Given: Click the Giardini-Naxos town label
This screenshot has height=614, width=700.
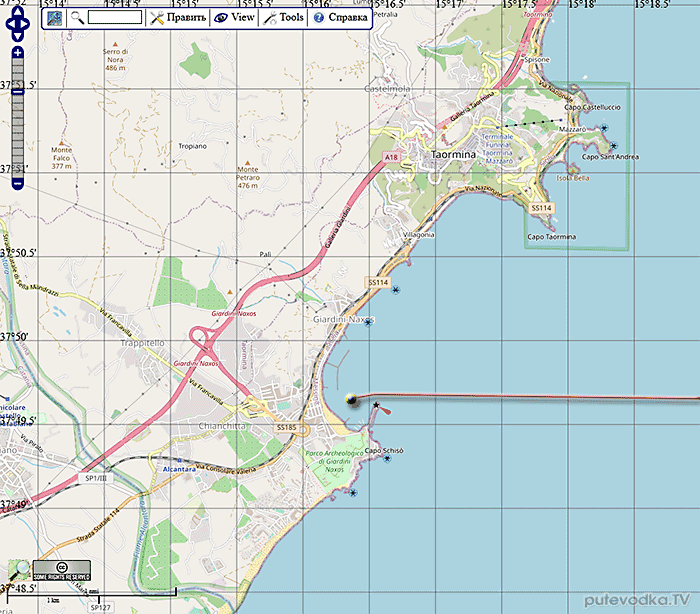Looking at the screenshot, I should tap(344, 319).
